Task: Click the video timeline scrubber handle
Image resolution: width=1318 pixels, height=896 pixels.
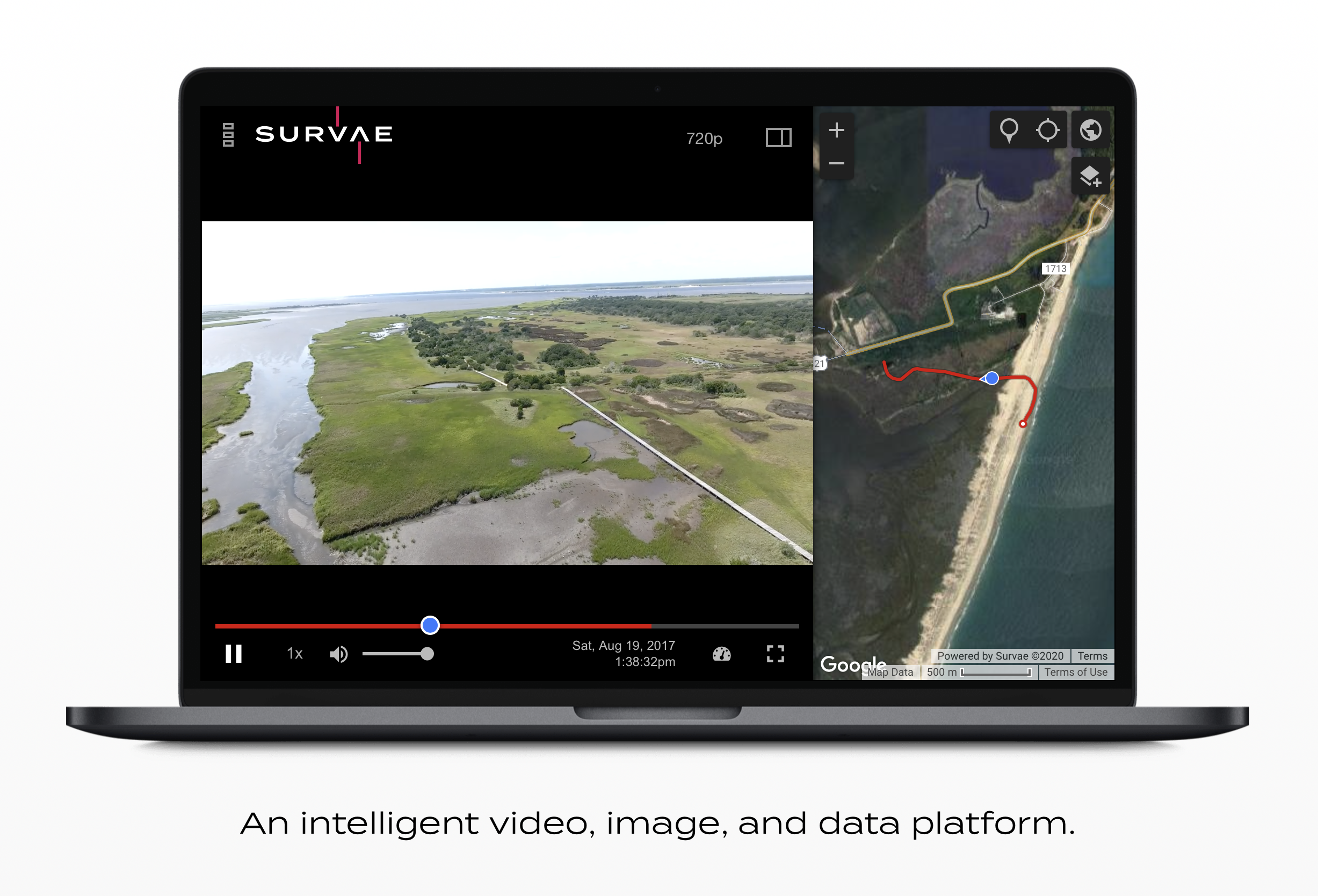Action: [430, 625]
